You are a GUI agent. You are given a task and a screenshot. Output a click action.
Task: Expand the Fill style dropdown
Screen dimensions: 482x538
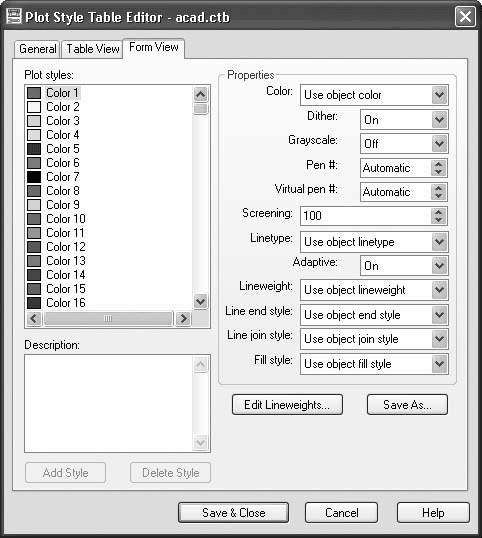[439, 364]
